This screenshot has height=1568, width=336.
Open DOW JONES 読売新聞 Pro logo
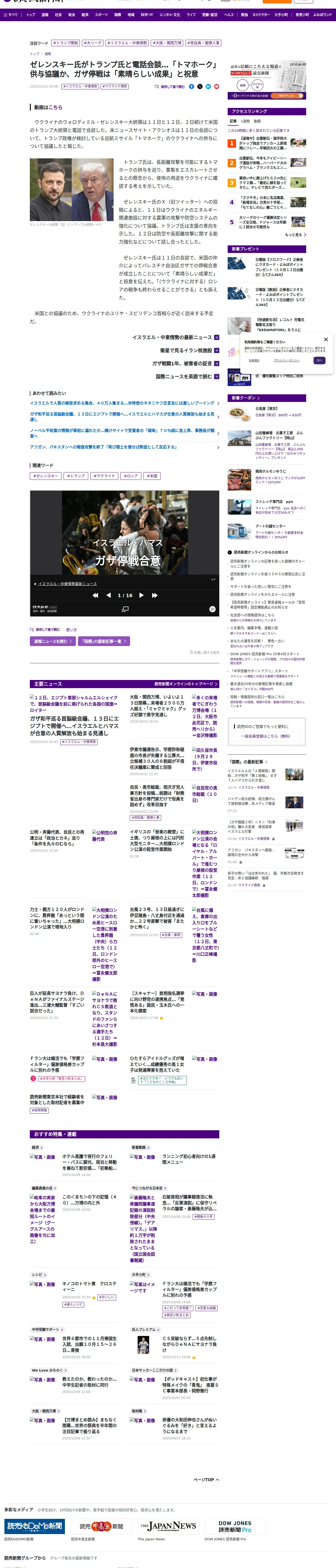(x=235, y=1526)
